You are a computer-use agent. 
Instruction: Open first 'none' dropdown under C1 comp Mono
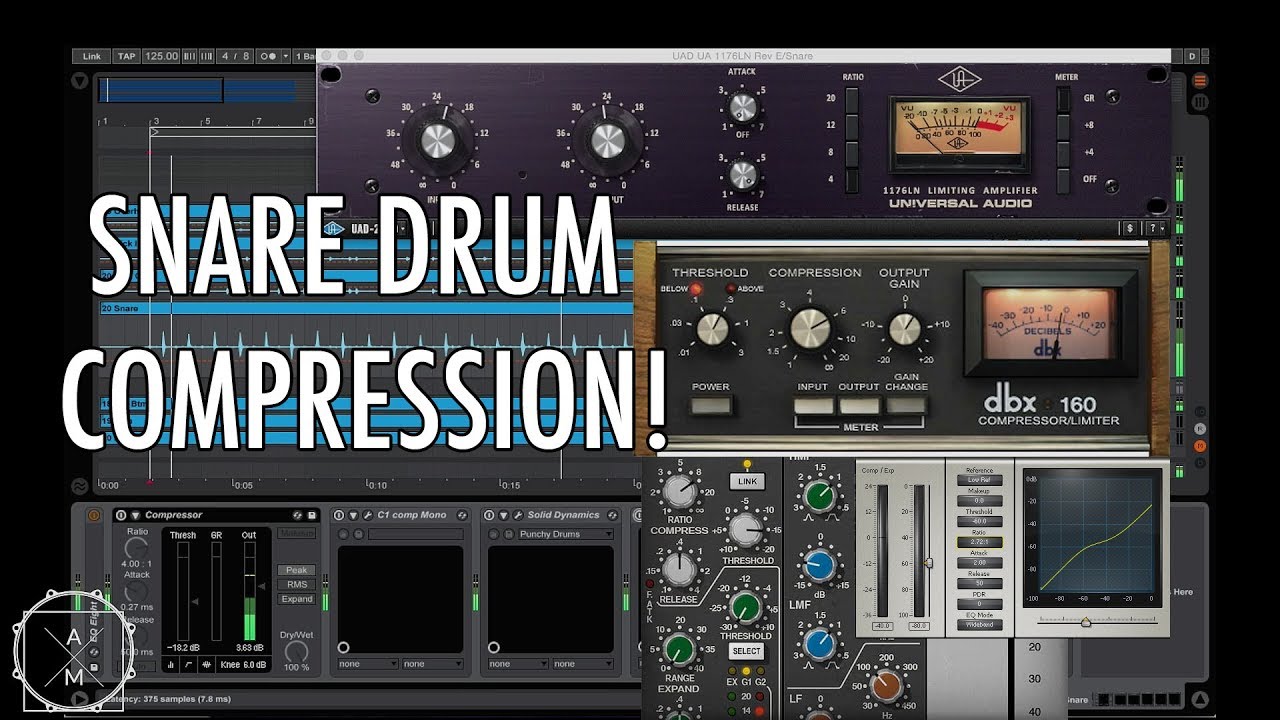tap(367, 664)
